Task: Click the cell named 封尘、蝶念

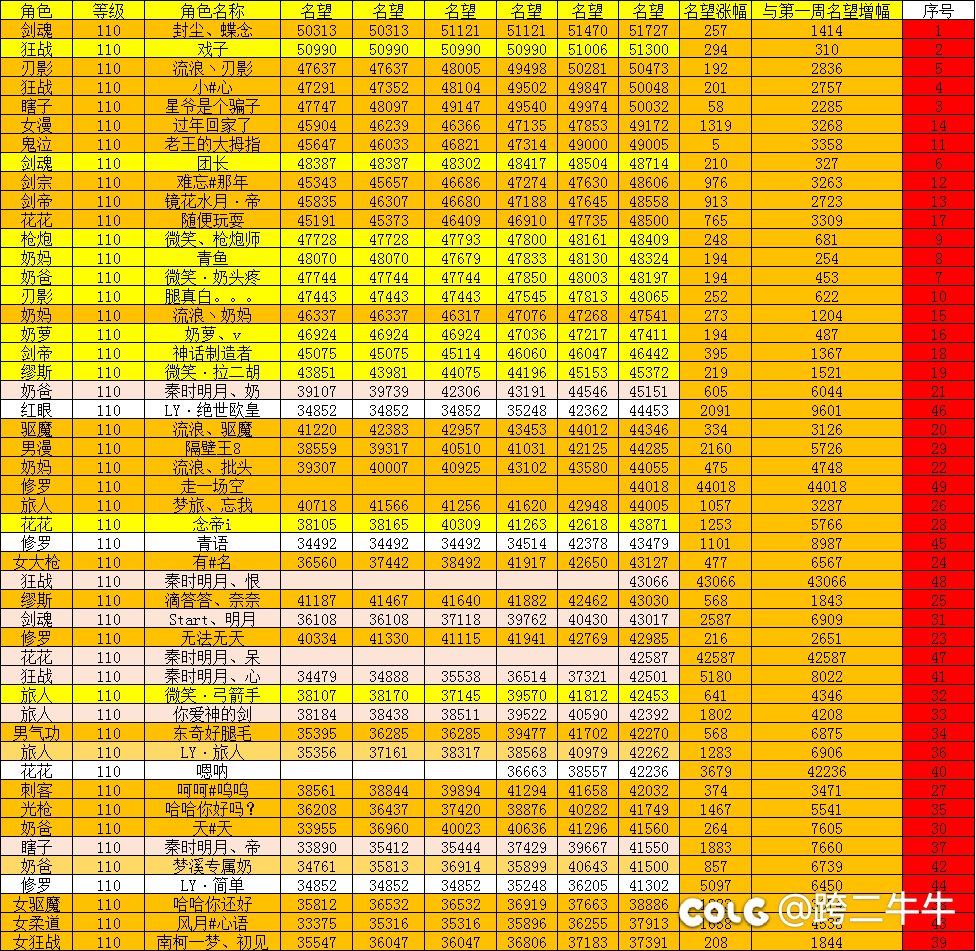Action: tap(212, 30)
